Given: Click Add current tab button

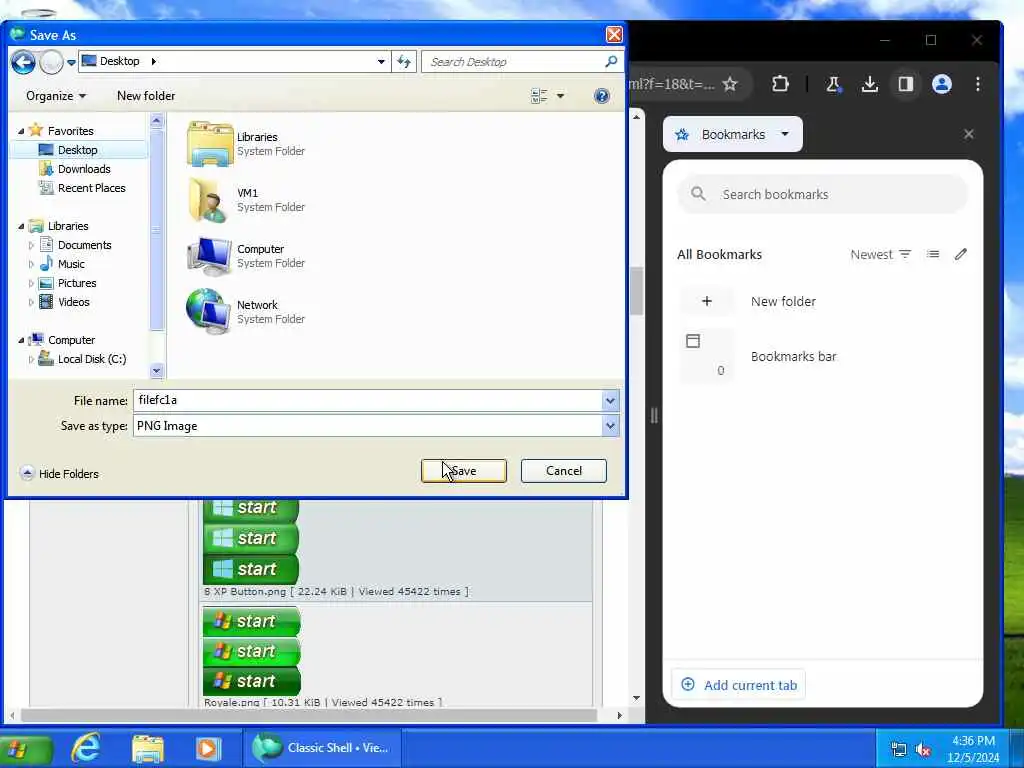Looking at the screenshot, I should tap(739, 685).
